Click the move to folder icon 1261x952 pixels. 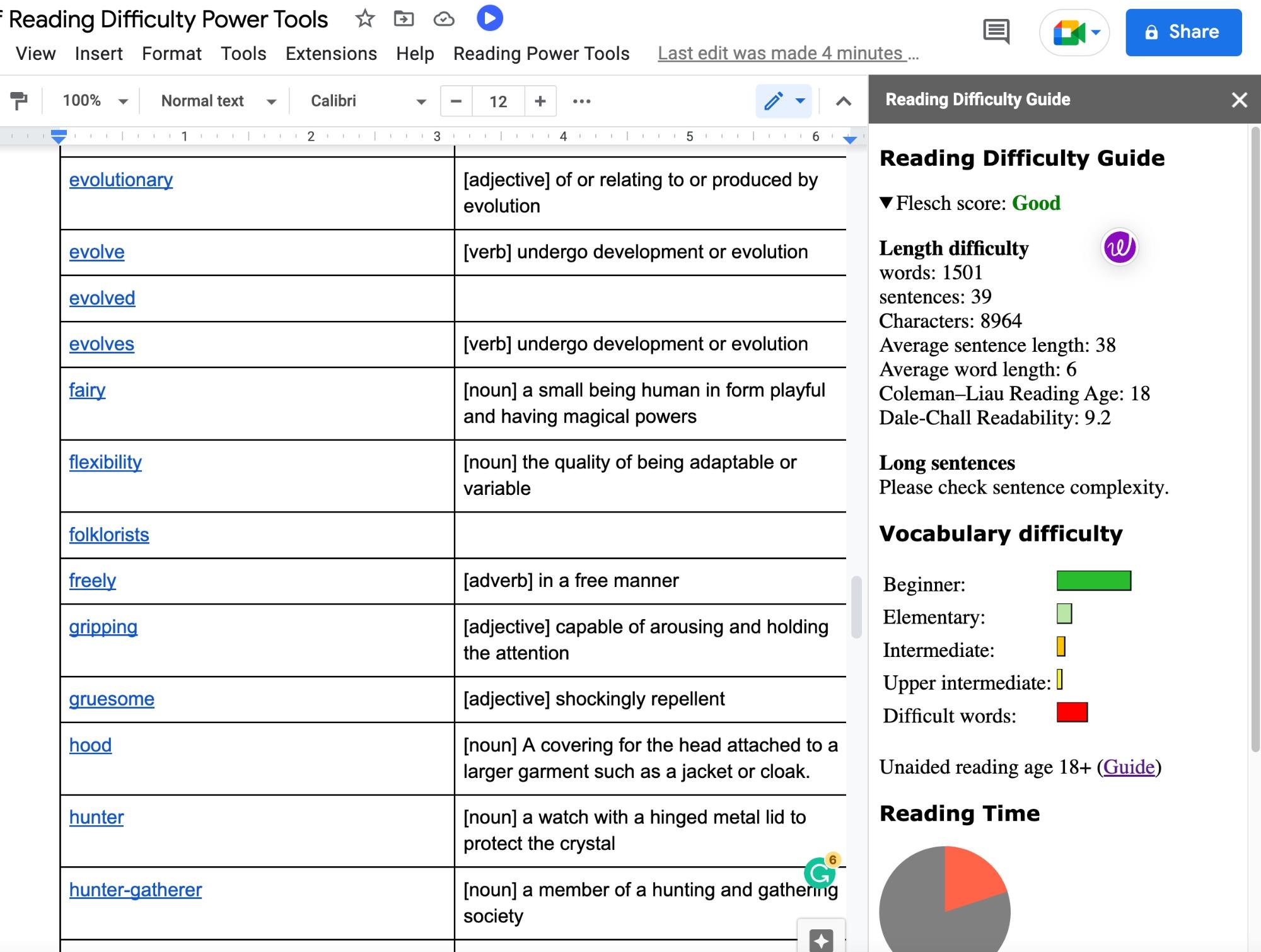(404, 19)
